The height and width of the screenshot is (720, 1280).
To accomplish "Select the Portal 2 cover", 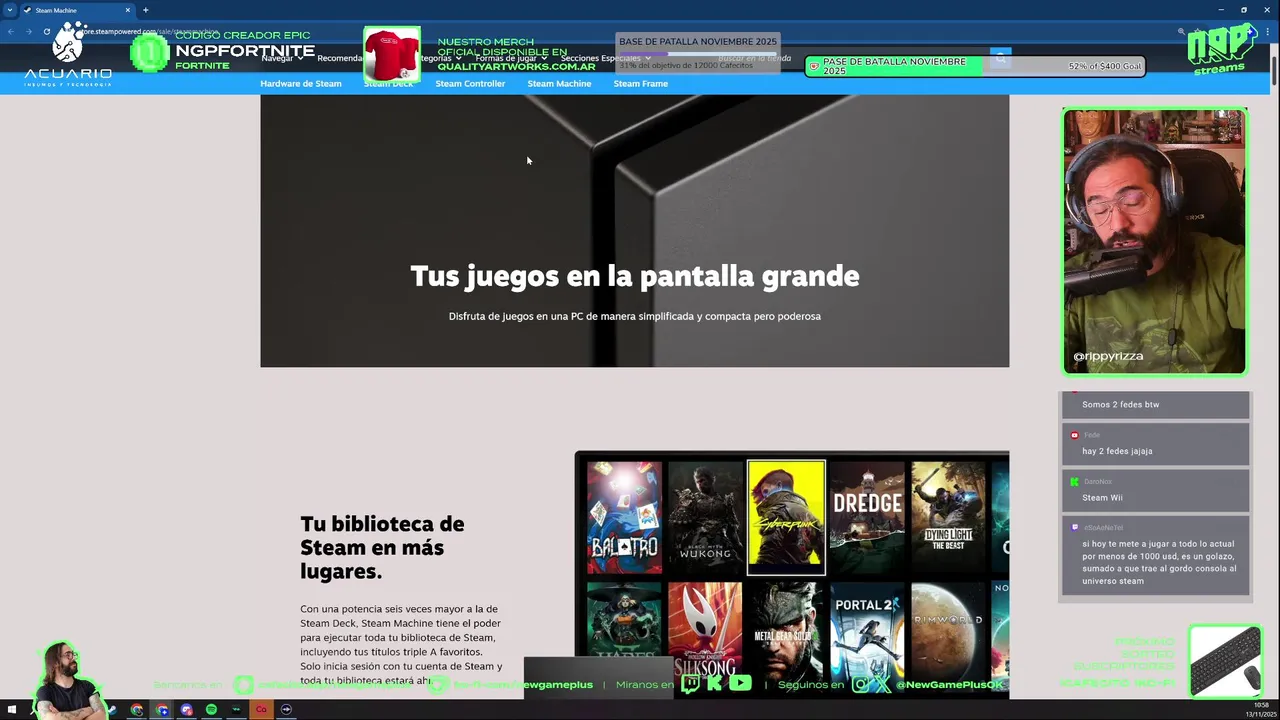I will point(867,634).
